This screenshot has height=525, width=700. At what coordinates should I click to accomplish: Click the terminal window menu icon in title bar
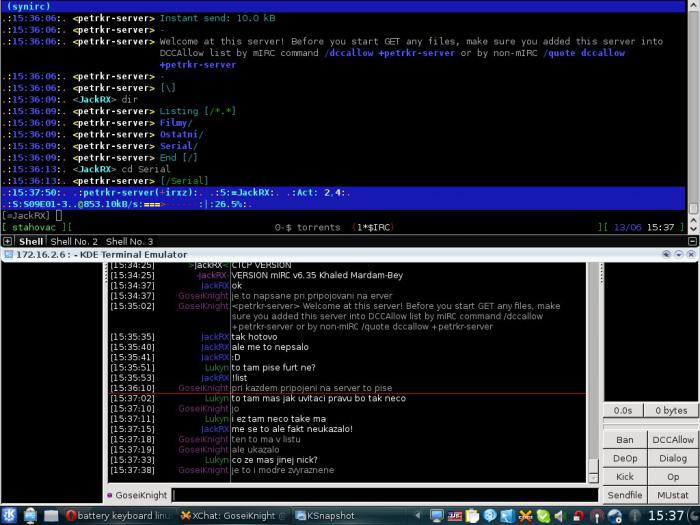[8, 254]
